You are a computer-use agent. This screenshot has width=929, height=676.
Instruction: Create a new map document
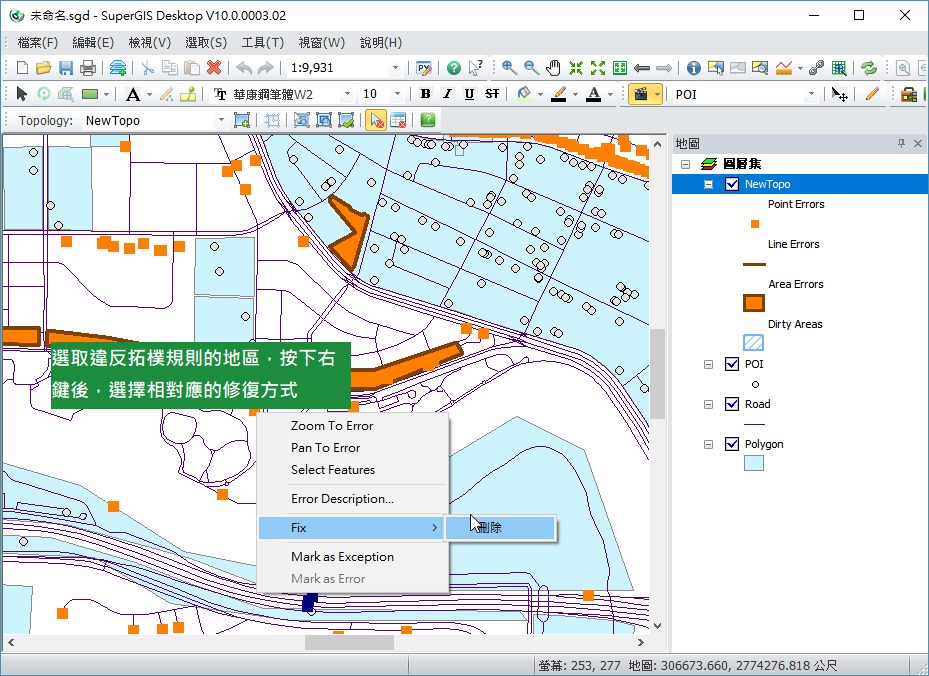click(22, 68)
